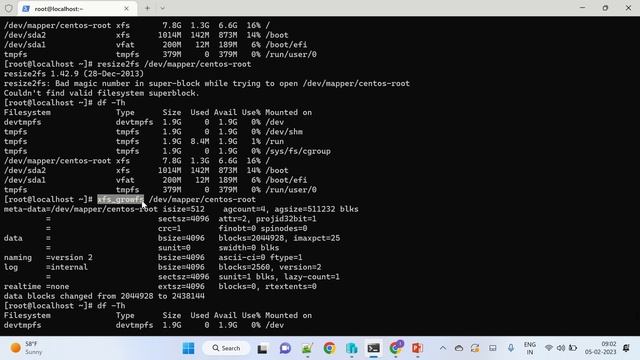Click "naming =version 2" output line
This screenshot has width=640, height=360.
click(48, 257)
